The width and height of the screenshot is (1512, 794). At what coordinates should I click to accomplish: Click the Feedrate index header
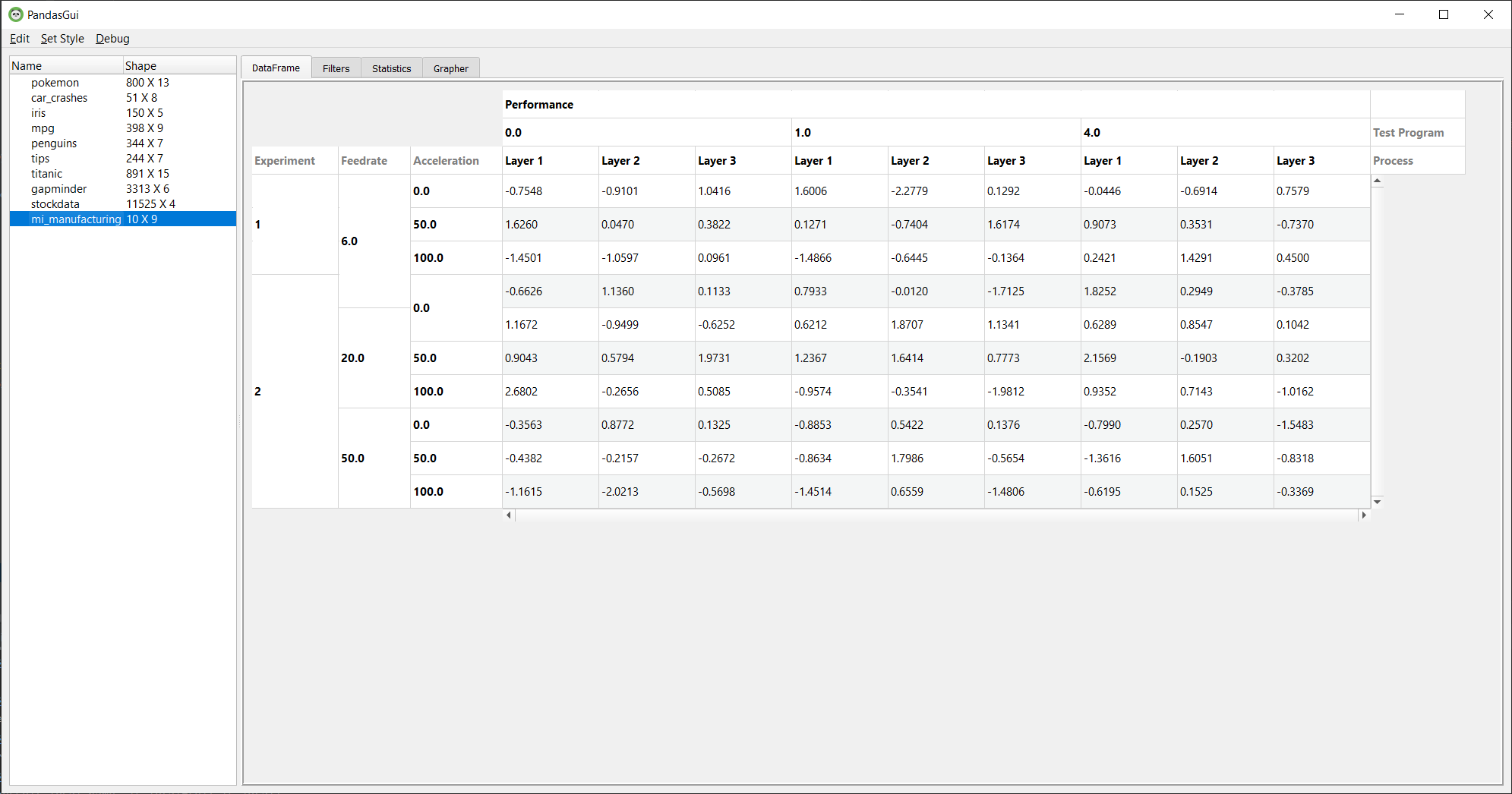374,160
